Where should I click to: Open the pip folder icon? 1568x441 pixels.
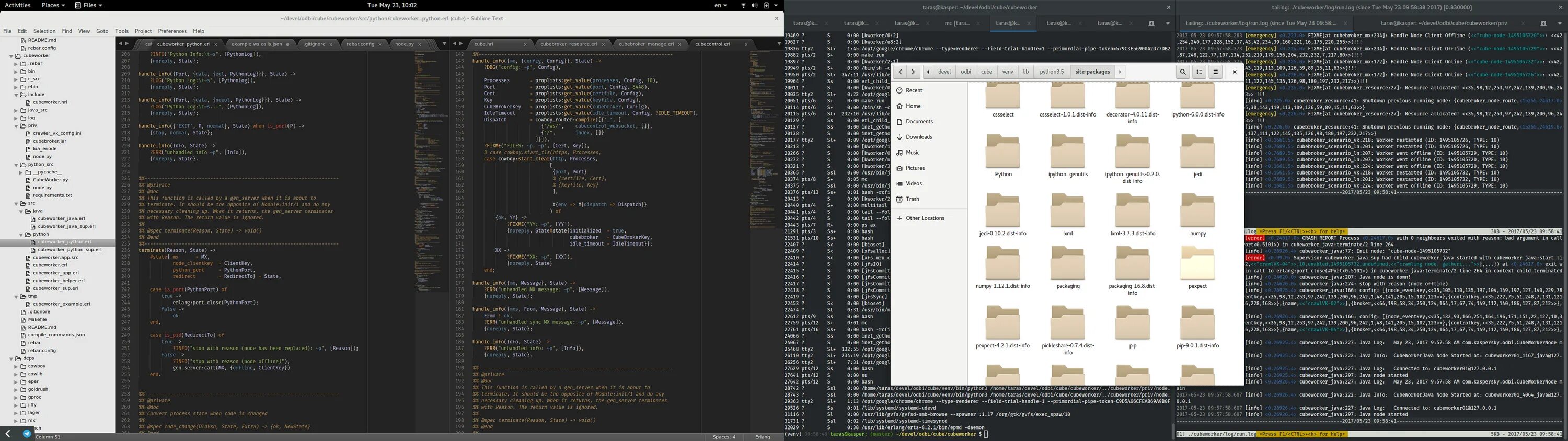coord(1132,323)
